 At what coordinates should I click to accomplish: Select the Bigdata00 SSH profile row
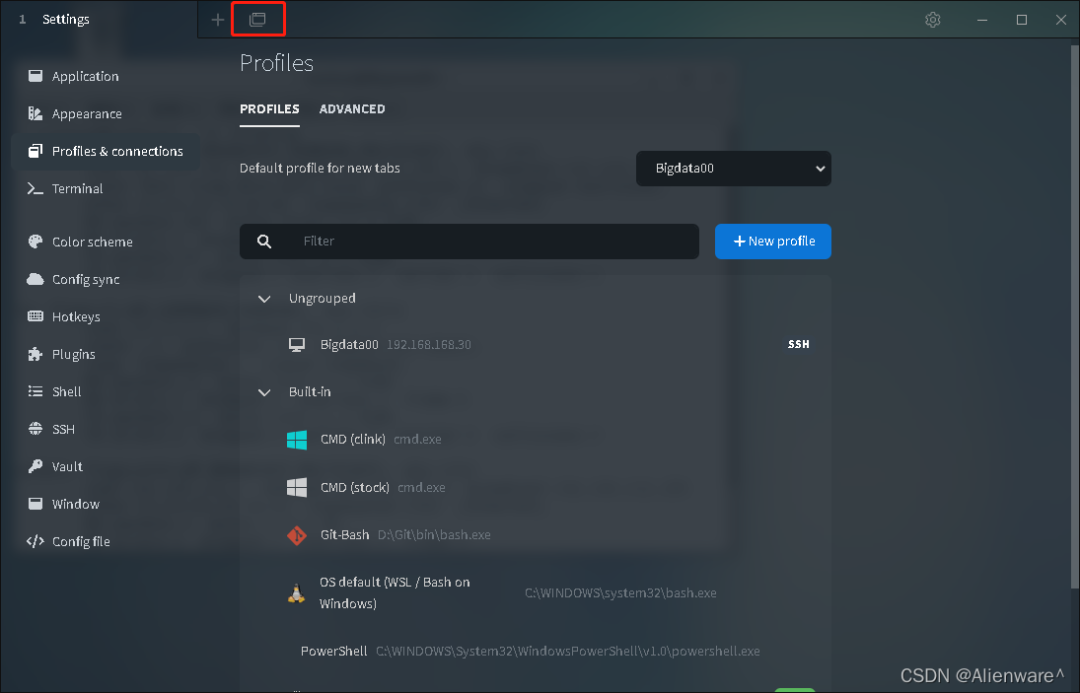coord(535,344)
